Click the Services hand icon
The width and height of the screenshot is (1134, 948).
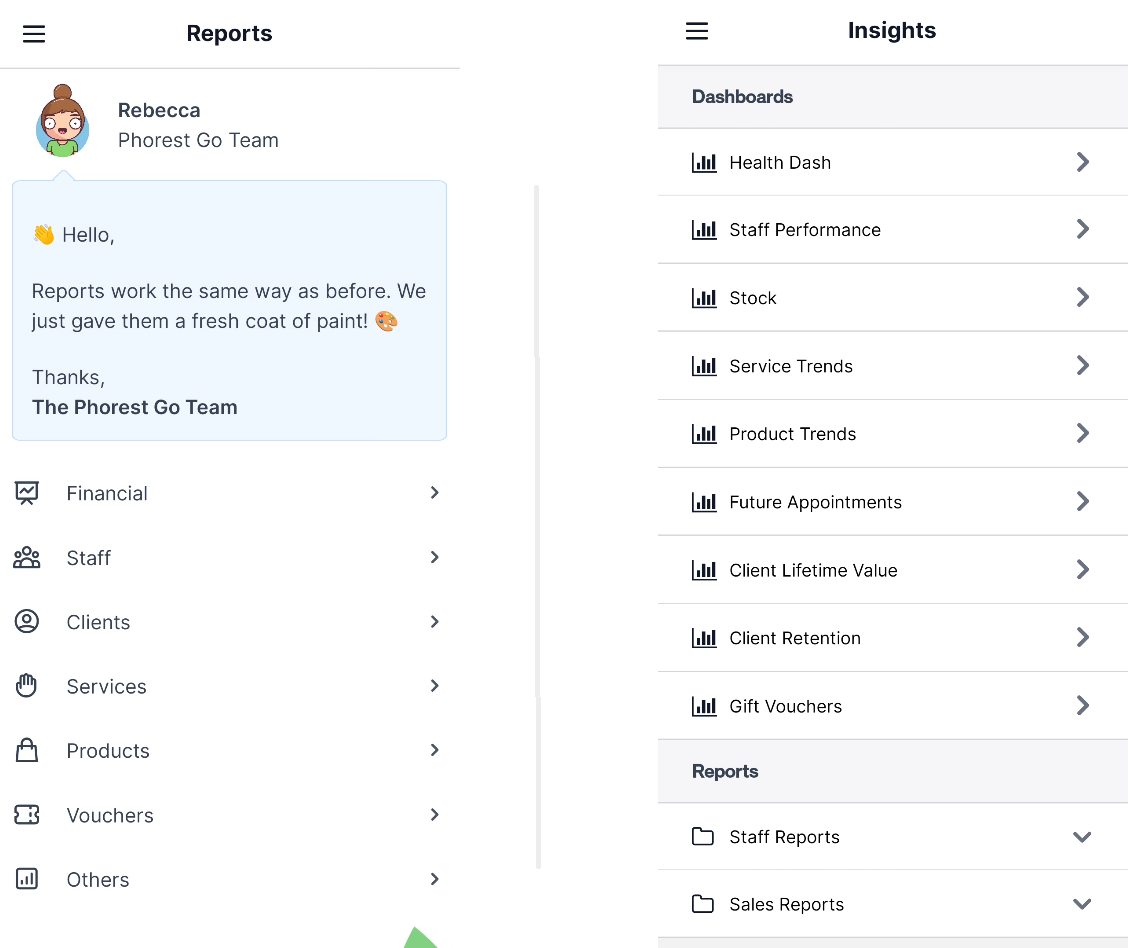click(x=27, y=686)
